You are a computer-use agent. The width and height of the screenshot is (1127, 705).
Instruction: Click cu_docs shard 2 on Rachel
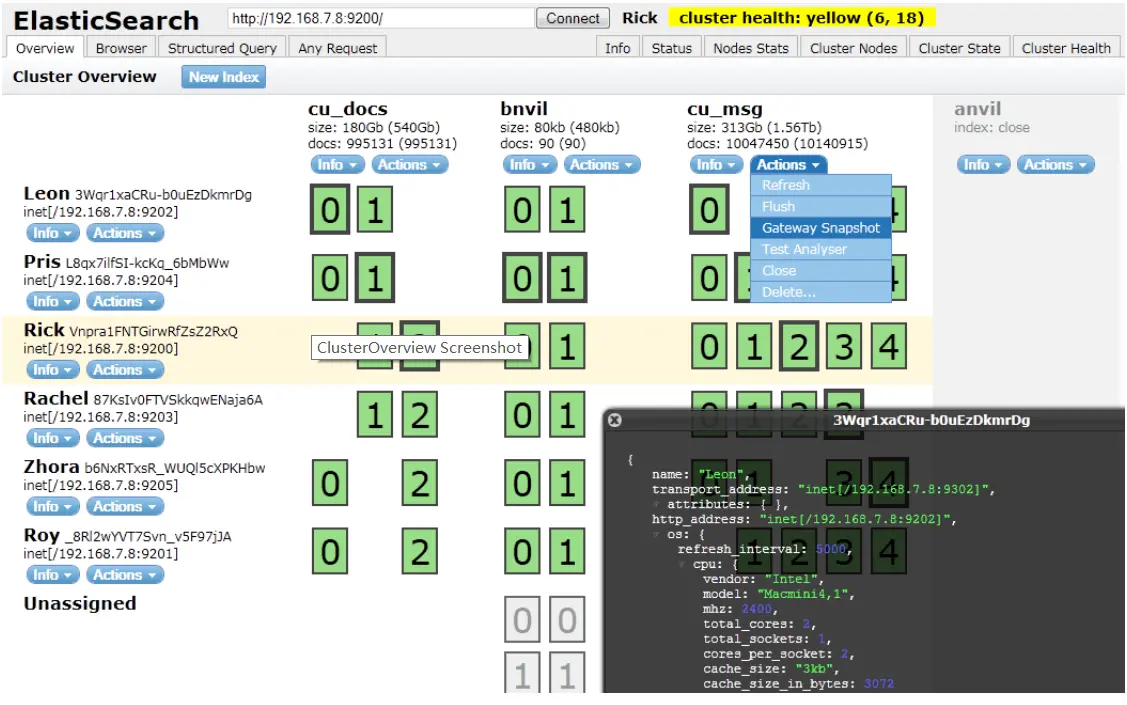pyautogui.click(x=420, y=415)
